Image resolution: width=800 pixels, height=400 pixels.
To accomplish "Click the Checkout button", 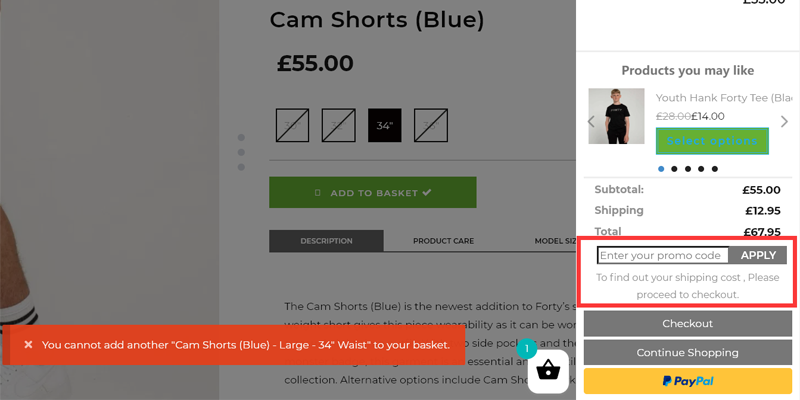I will [688, 323].
